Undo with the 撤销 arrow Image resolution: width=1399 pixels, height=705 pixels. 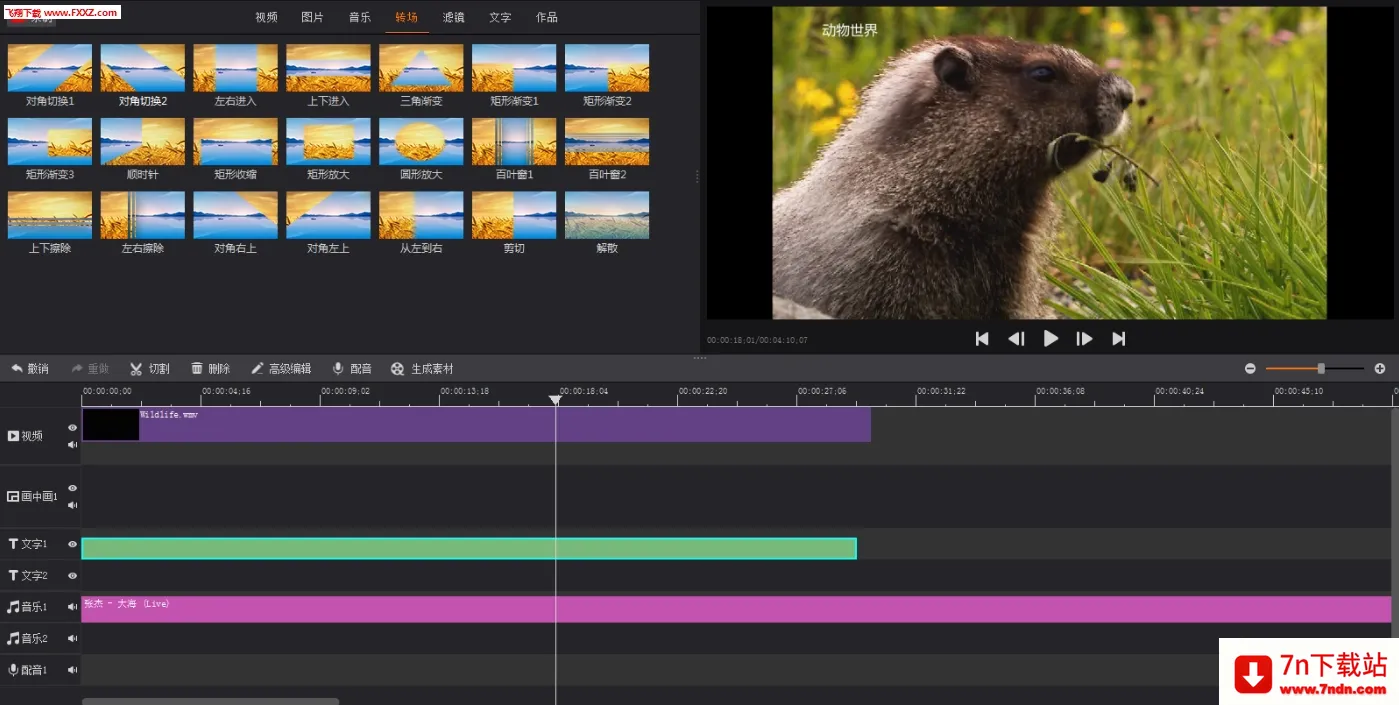click(17, 369)
